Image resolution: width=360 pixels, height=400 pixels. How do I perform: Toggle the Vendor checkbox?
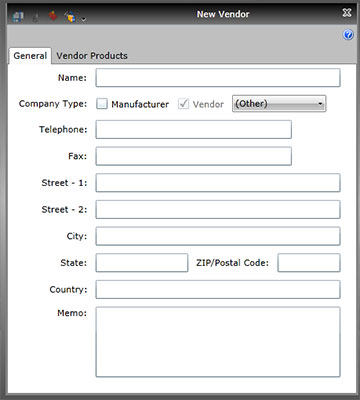pos(183,104)
